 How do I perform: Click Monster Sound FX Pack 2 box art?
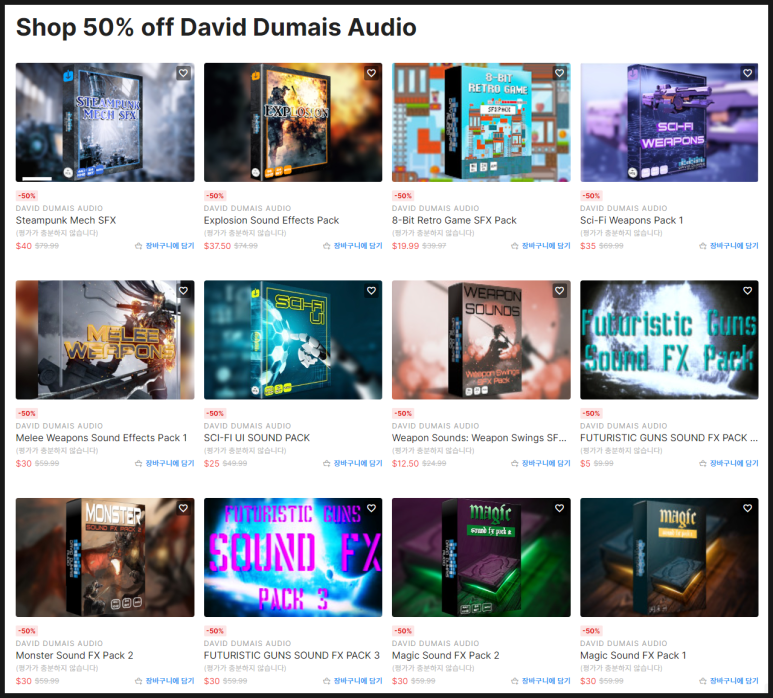coord(105,557)
